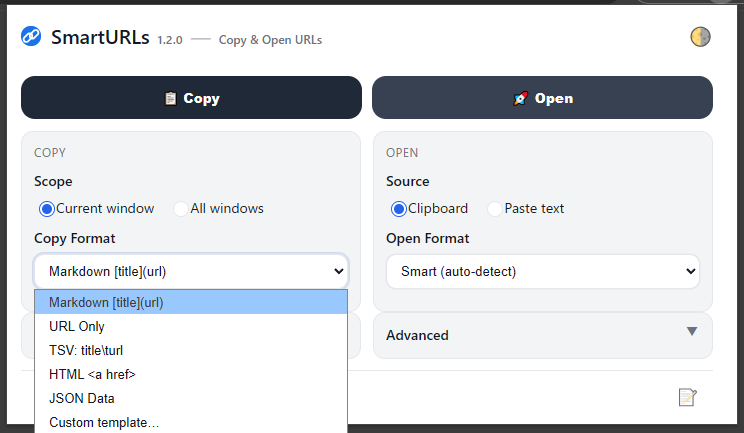Viewport: 744px width, 433px height.
Task: Click the 'Open Format' label
Action: (x=428, y=238)
